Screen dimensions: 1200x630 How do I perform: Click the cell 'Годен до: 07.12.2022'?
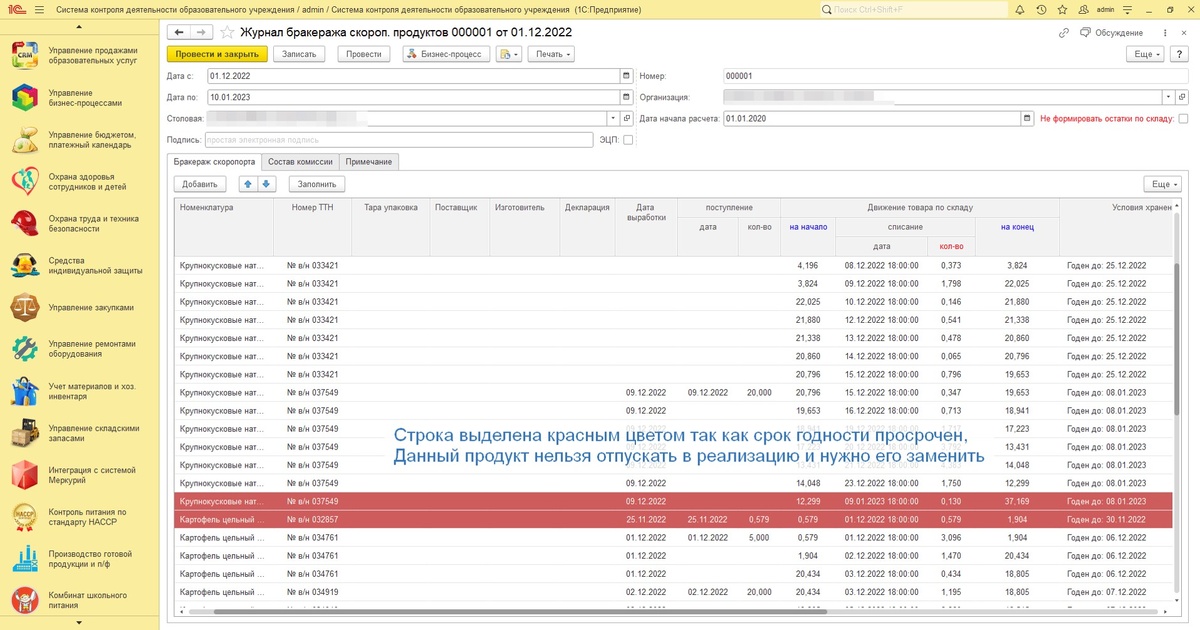(1116, 592)
